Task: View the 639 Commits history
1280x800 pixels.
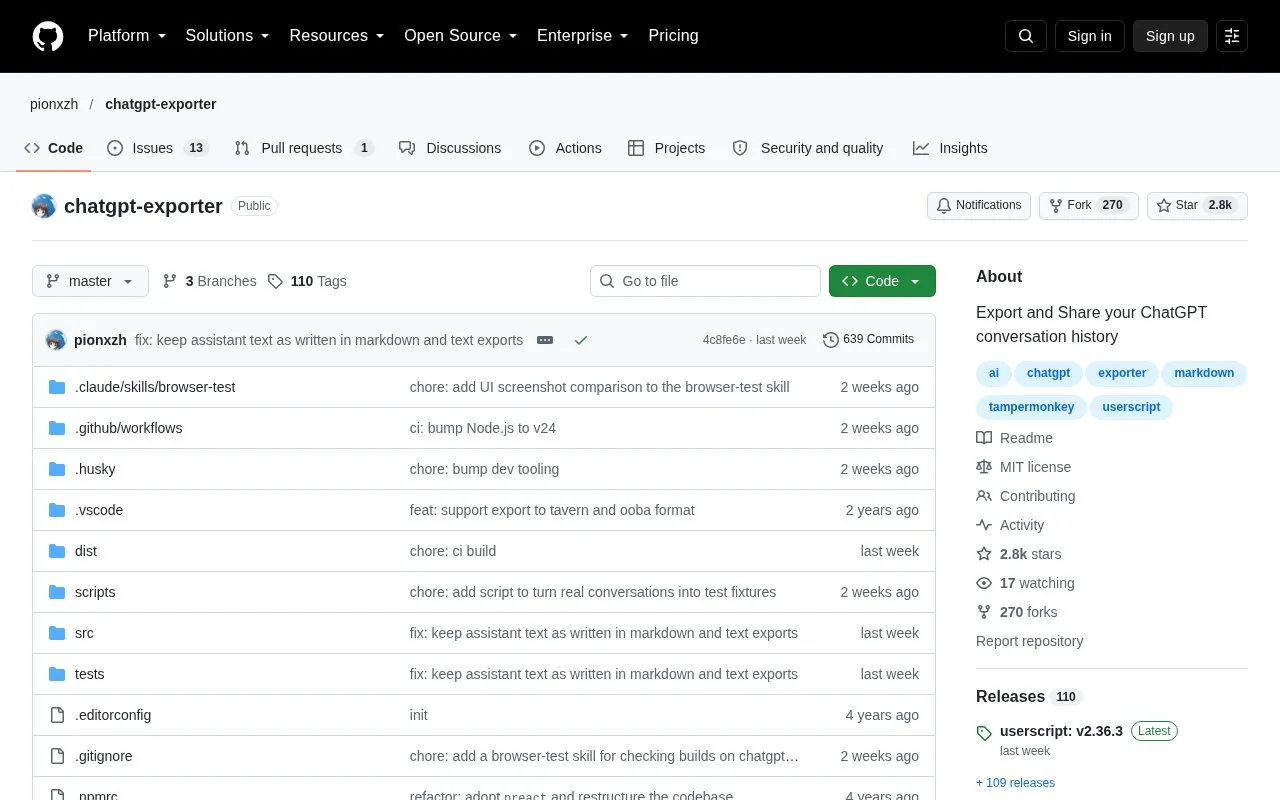Action: (868, 340)
